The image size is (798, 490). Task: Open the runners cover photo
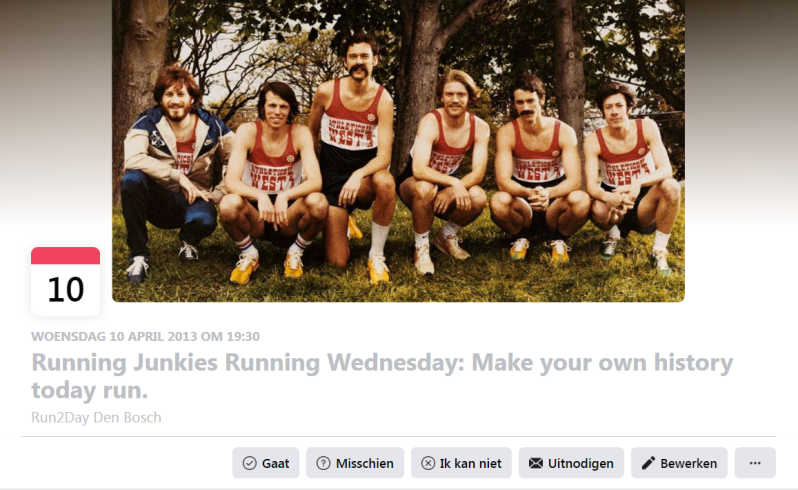tap(398, 151)
